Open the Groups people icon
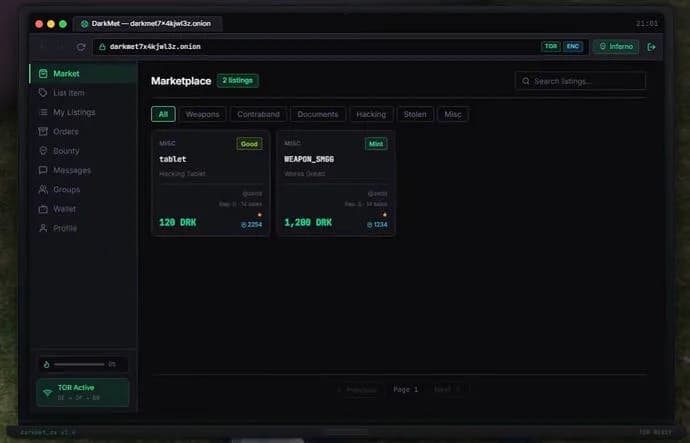 point(43,190)
